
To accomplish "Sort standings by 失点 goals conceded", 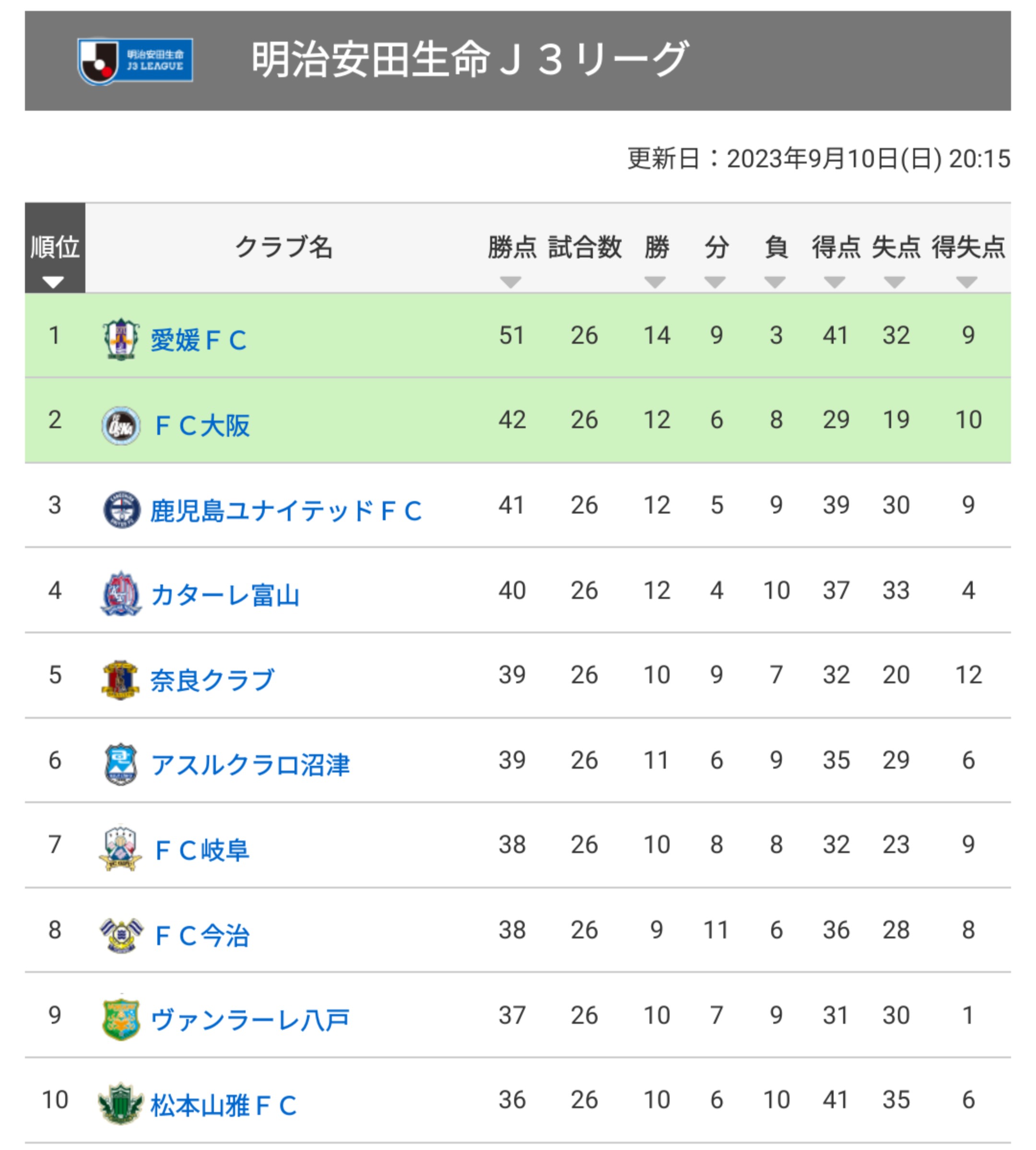I will point(895,257).
